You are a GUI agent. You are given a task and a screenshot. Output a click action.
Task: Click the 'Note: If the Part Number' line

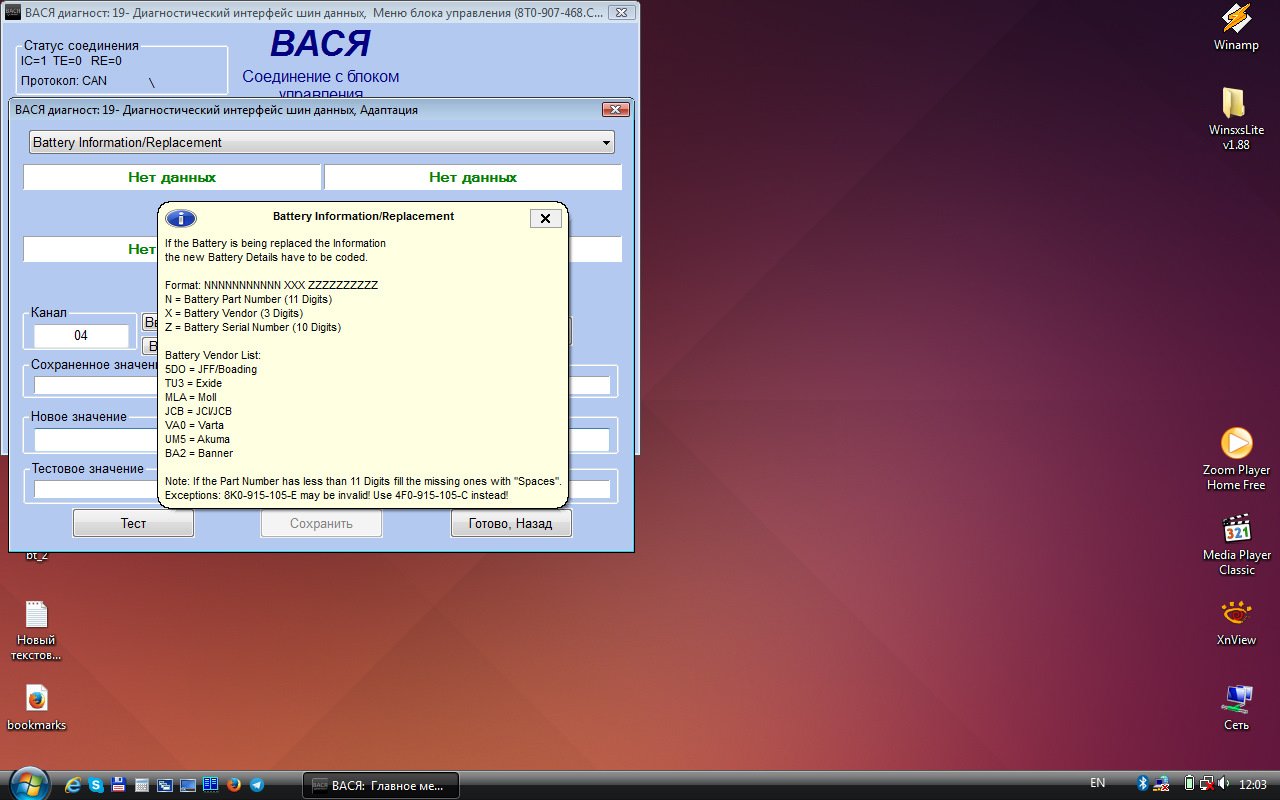[364, 481]
